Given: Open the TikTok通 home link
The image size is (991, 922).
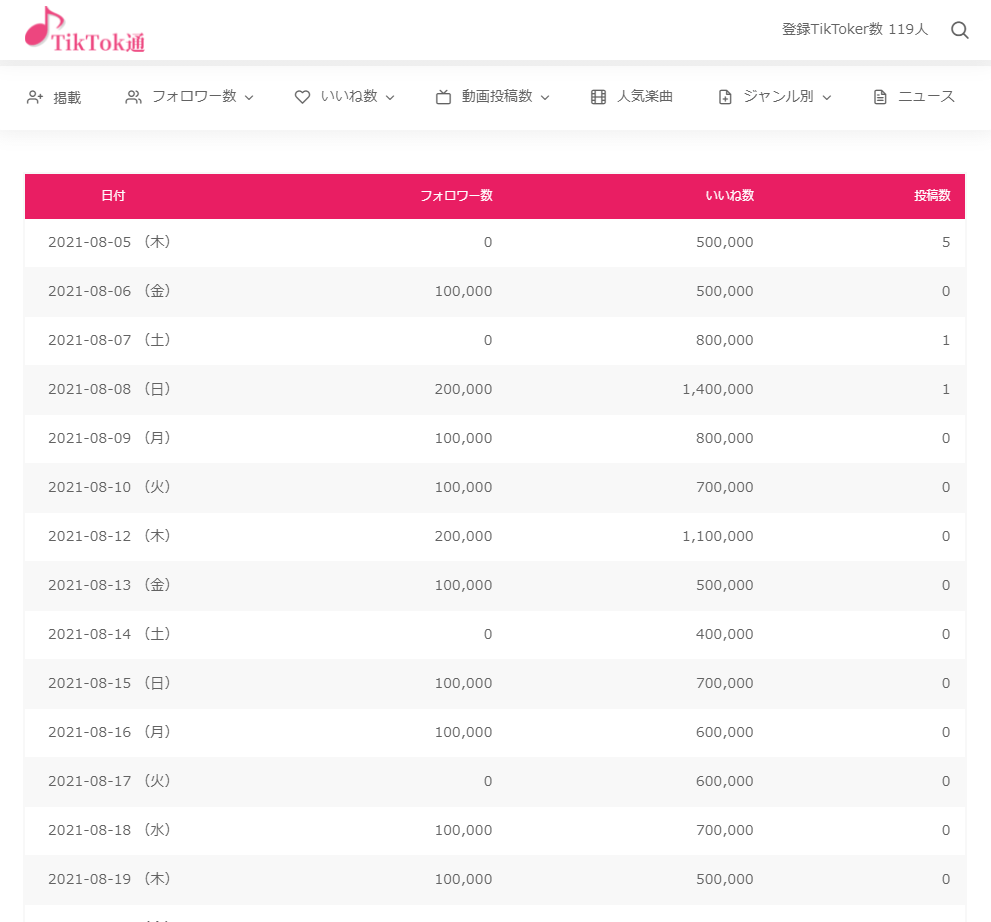Looking at the screenshot, I should [x=84, y=29].
